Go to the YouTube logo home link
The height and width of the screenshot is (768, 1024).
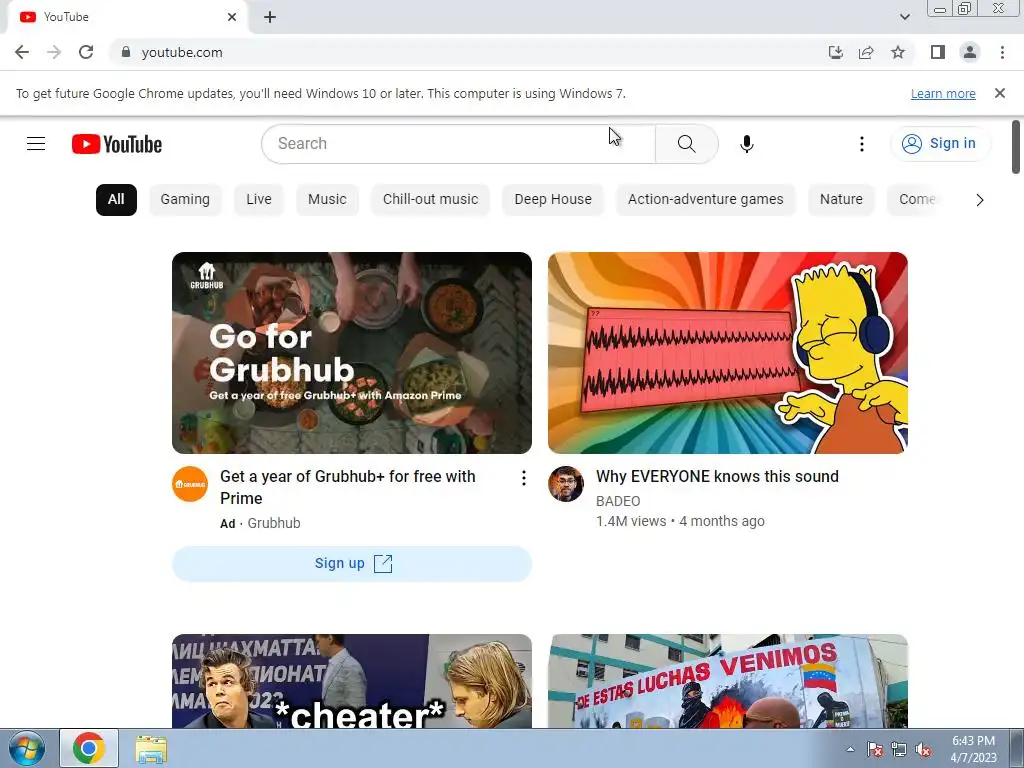pyautogui.click(x=117, y=144)
